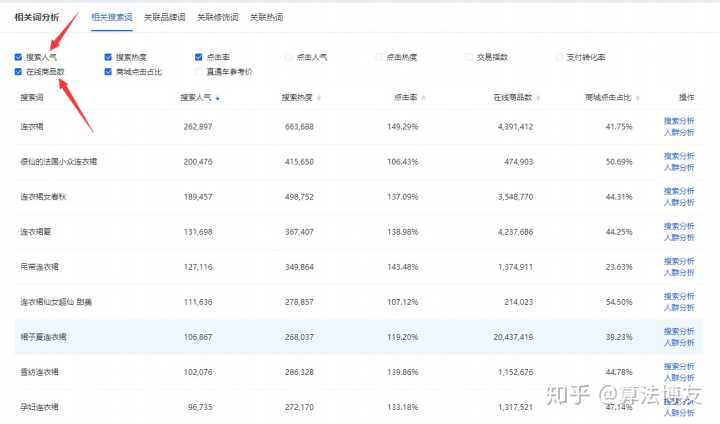Select the 关联热词 tab
Image resolution: width=720 pixels, height=424 pixels.
[265, 17]
